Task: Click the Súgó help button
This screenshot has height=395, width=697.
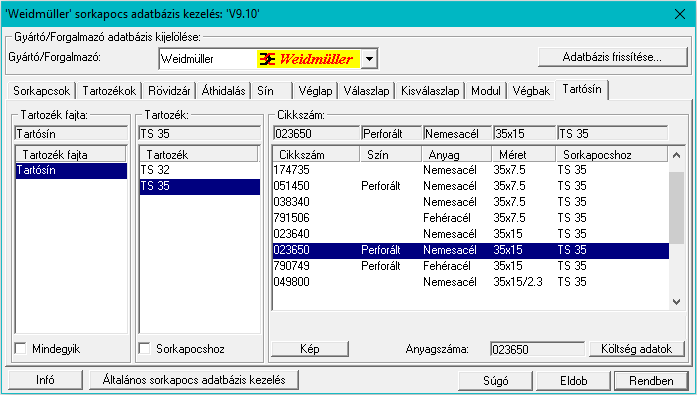Action: 496,381
